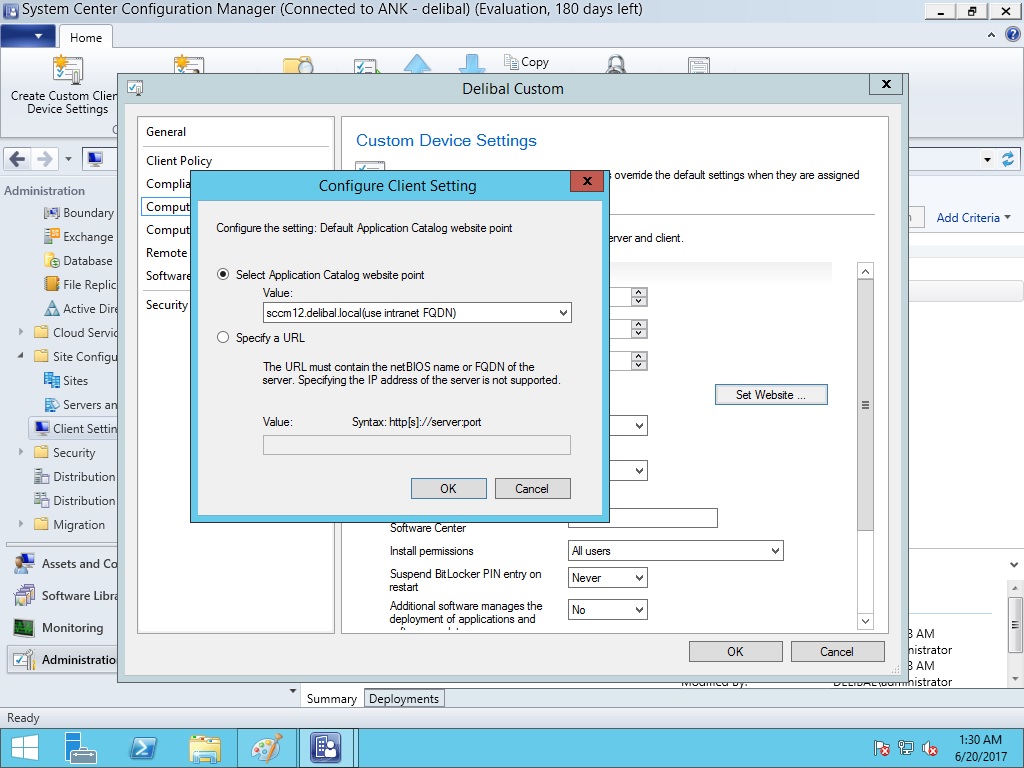Expand the Security tree node
This screenshot has height=768, width=1024.
(22, 453)
